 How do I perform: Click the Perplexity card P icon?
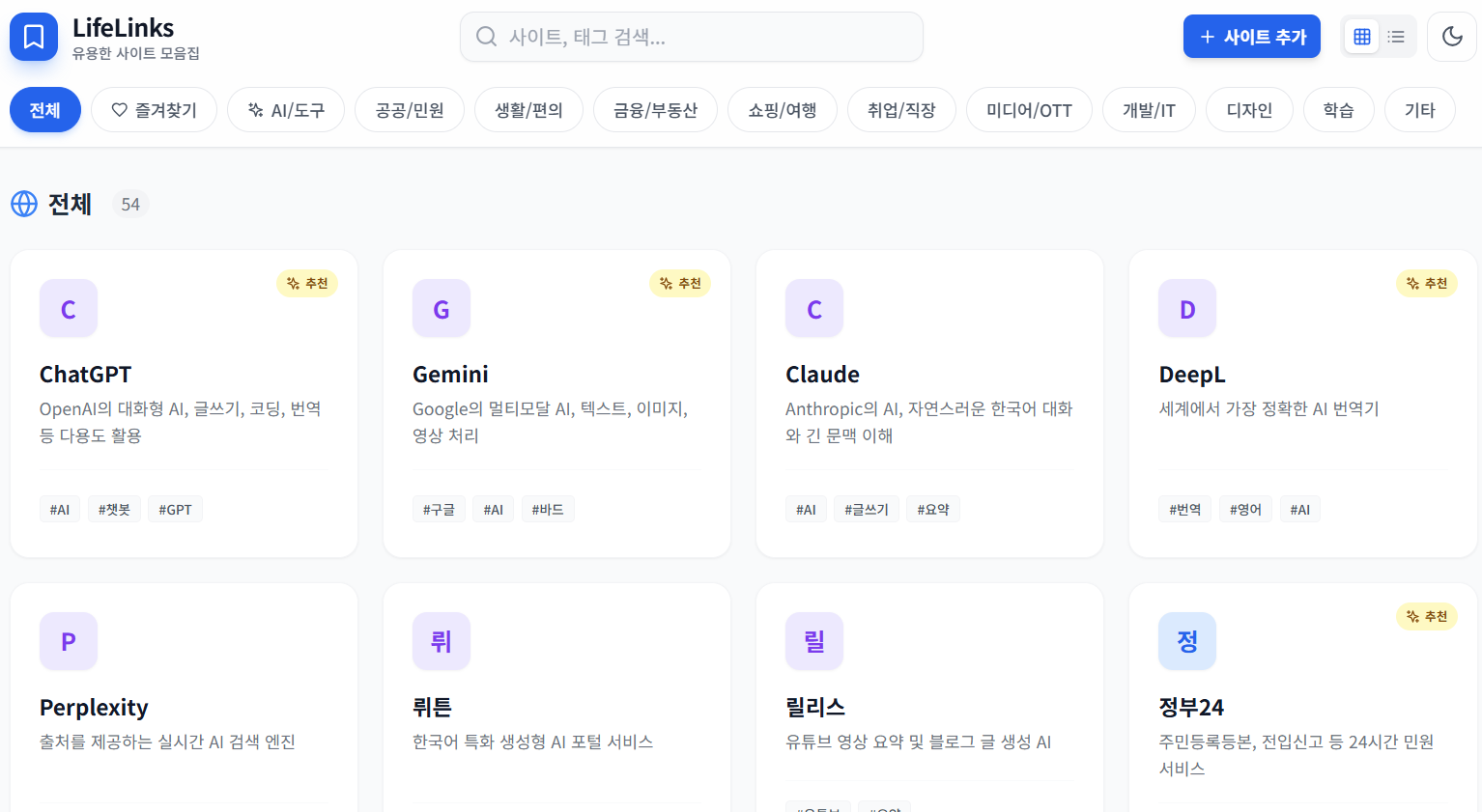click(69, 641)
